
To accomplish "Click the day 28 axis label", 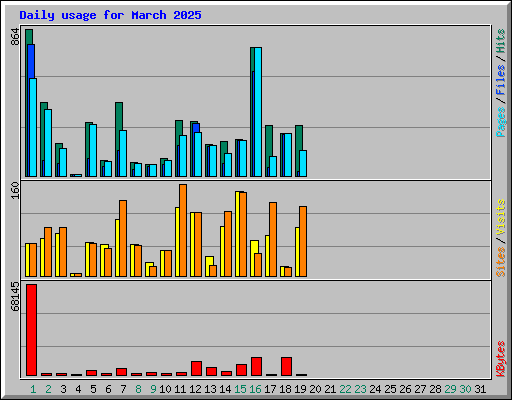I will pos(435,389).
